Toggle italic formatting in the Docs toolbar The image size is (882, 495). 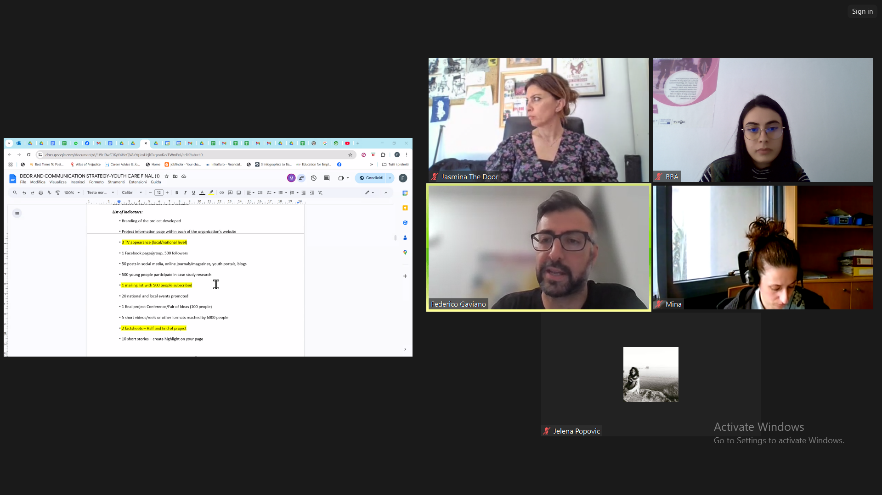[x=185, y=192]
